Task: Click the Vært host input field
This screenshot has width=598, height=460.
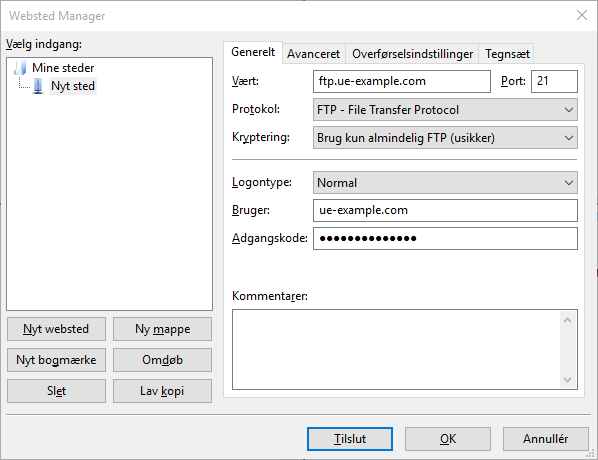Action: [x=402, y=81]
